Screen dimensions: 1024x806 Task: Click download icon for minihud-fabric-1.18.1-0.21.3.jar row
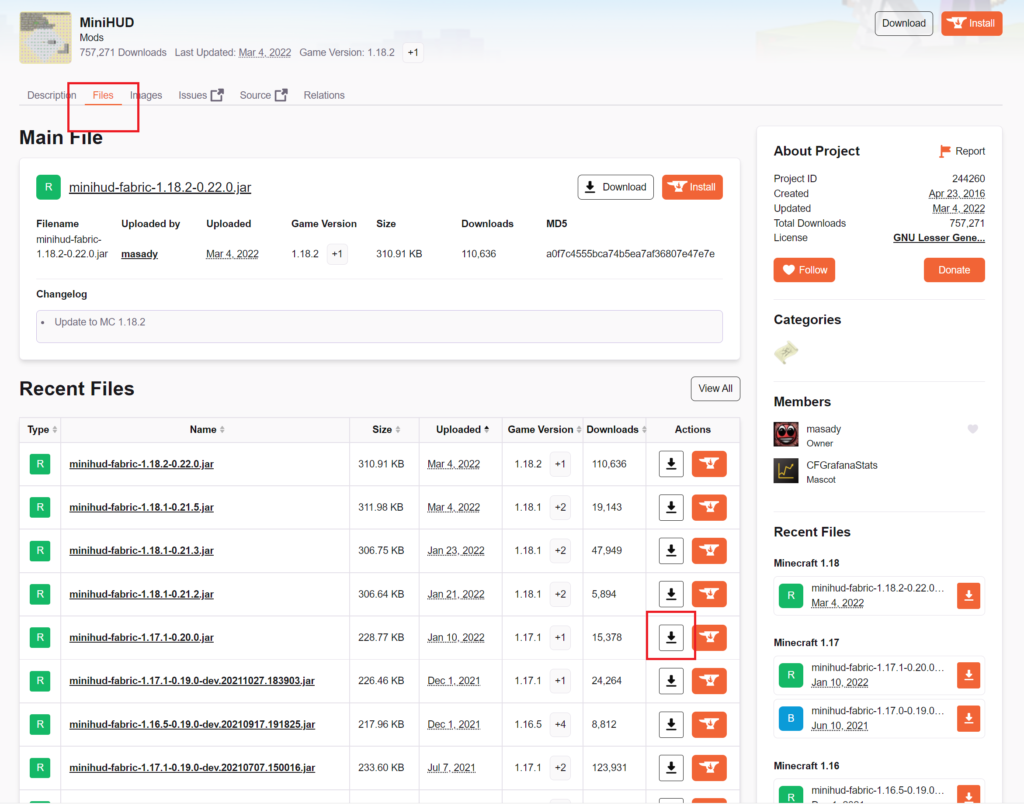(671, 550)
